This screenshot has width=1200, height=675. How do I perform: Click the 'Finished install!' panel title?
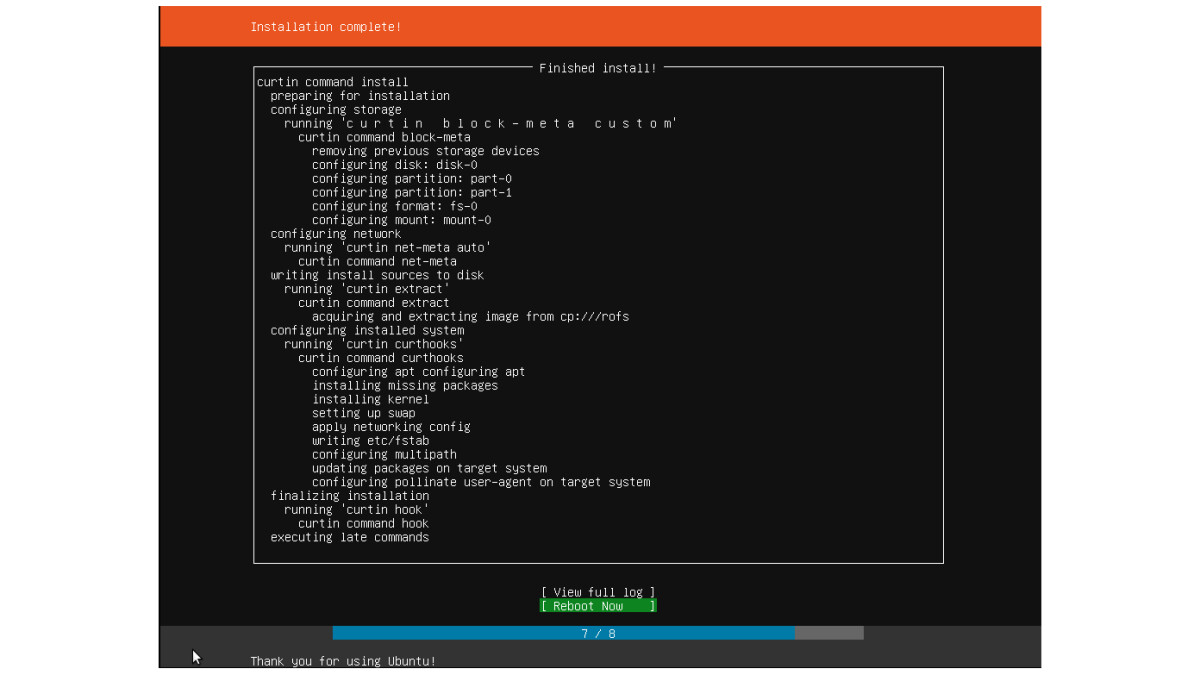[598, 68]
